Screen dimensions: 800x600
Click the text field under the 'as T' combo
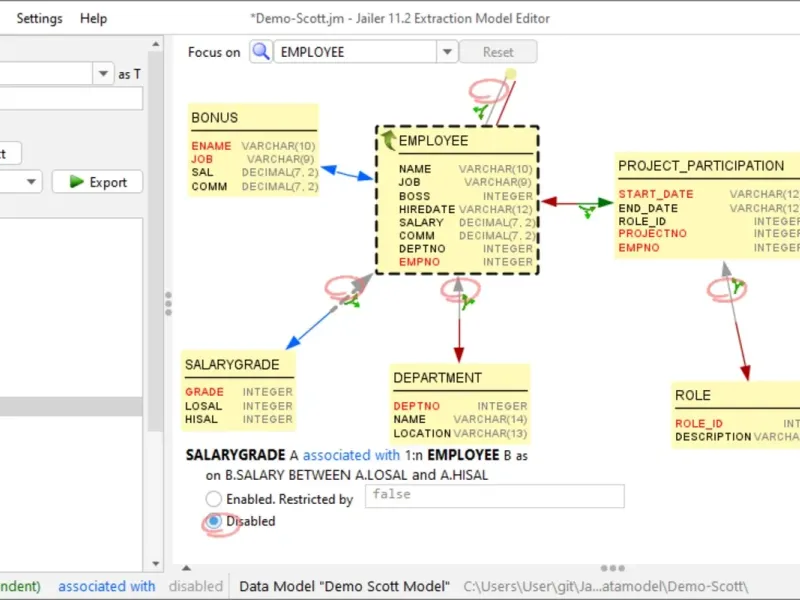click(x=71, y=98)
